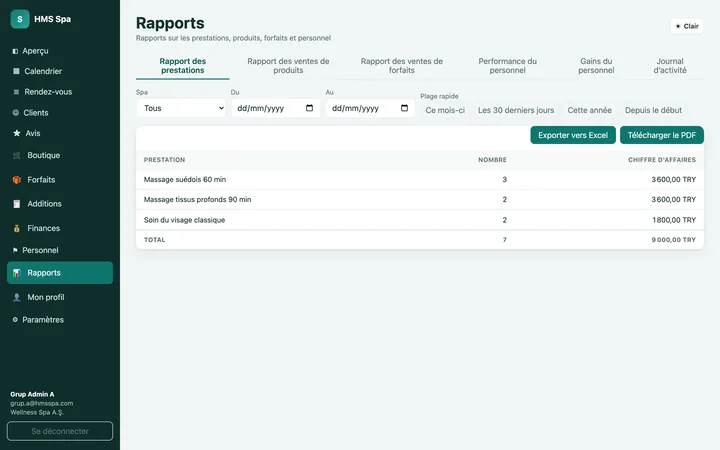Click the Aperçu sidebar icon
Screen dimensions: 720x450
[15, 51]
